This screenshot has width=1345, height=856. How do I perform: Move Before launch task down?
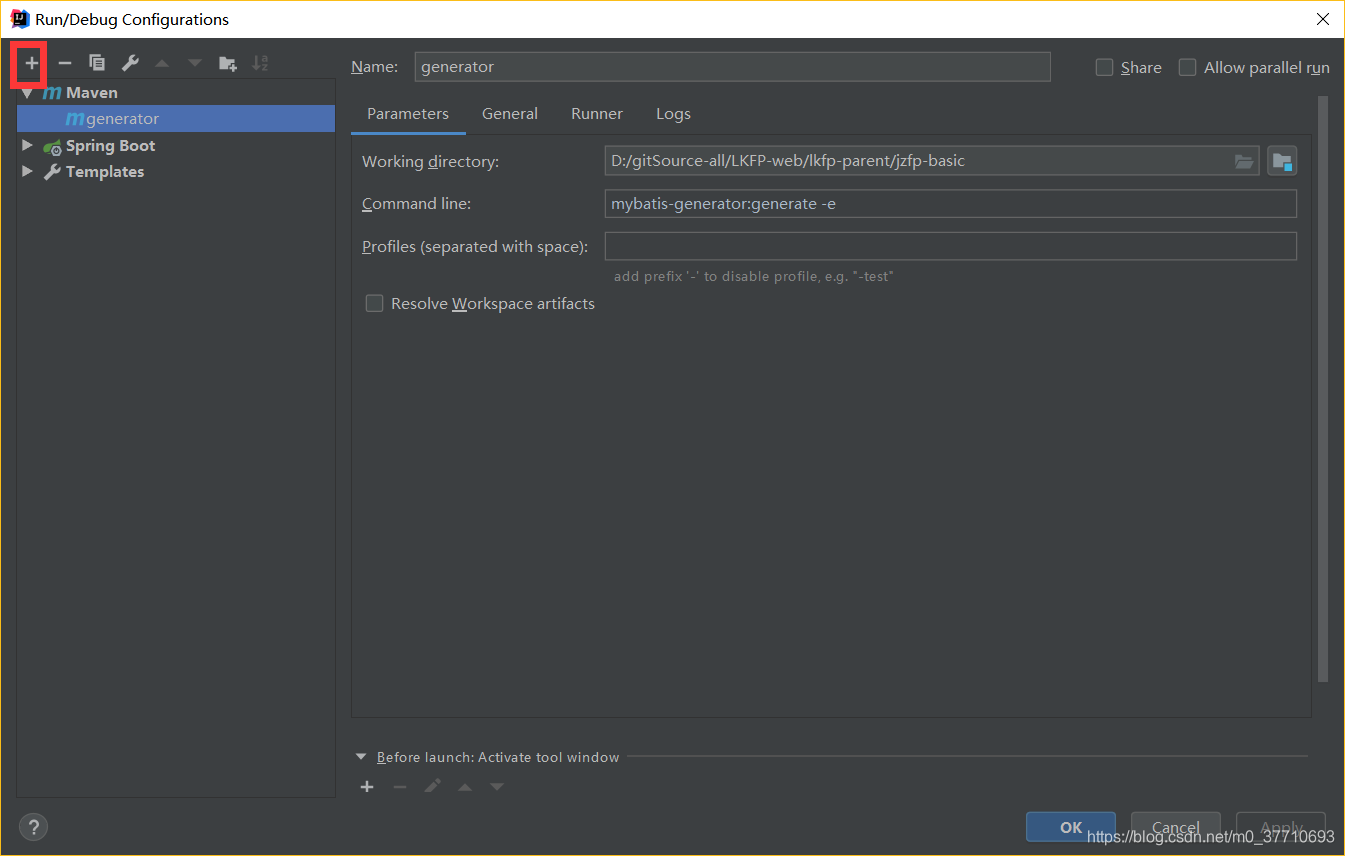click(x=497, y=787)
